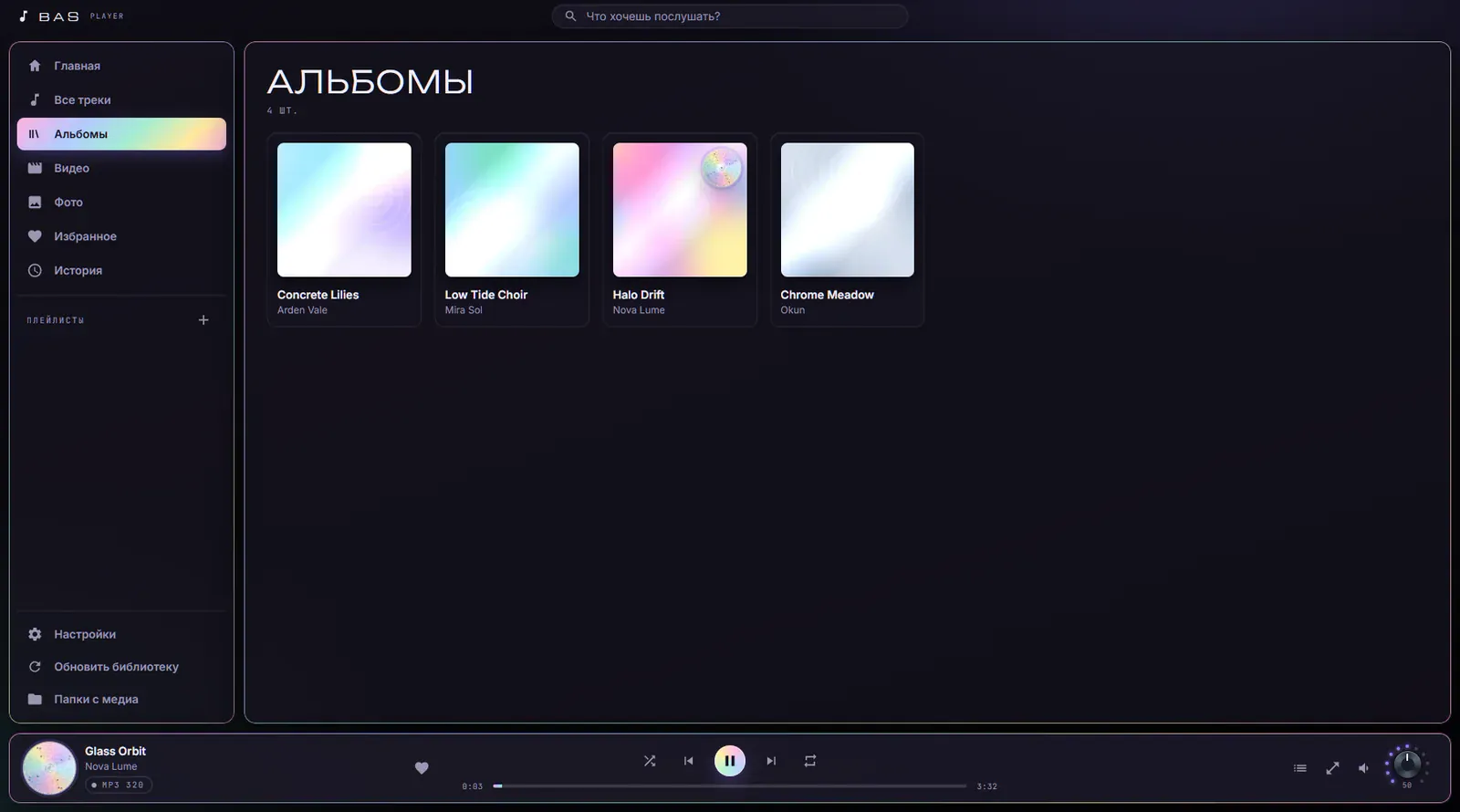This screenshot has height=812, width=1460.
Task: Click the gear icon beside Настройки
Action: 35,634
